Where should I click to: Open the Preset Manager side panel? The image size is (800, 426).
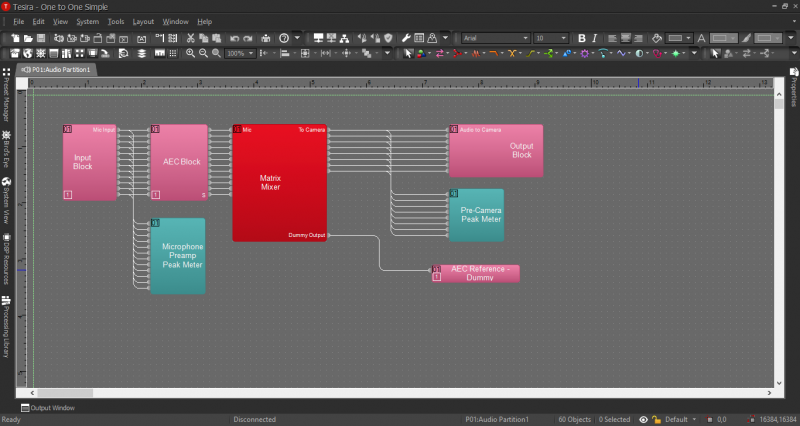pyautogui.click(x=6, y=95)
